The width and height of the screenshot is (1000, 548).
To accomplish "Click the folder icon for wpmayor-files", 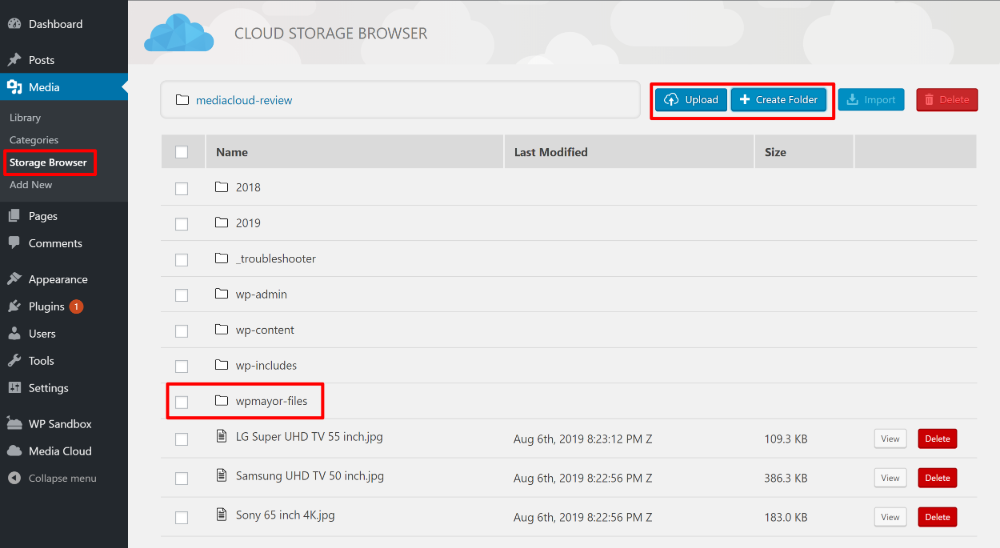I will (x=221, y=401).
